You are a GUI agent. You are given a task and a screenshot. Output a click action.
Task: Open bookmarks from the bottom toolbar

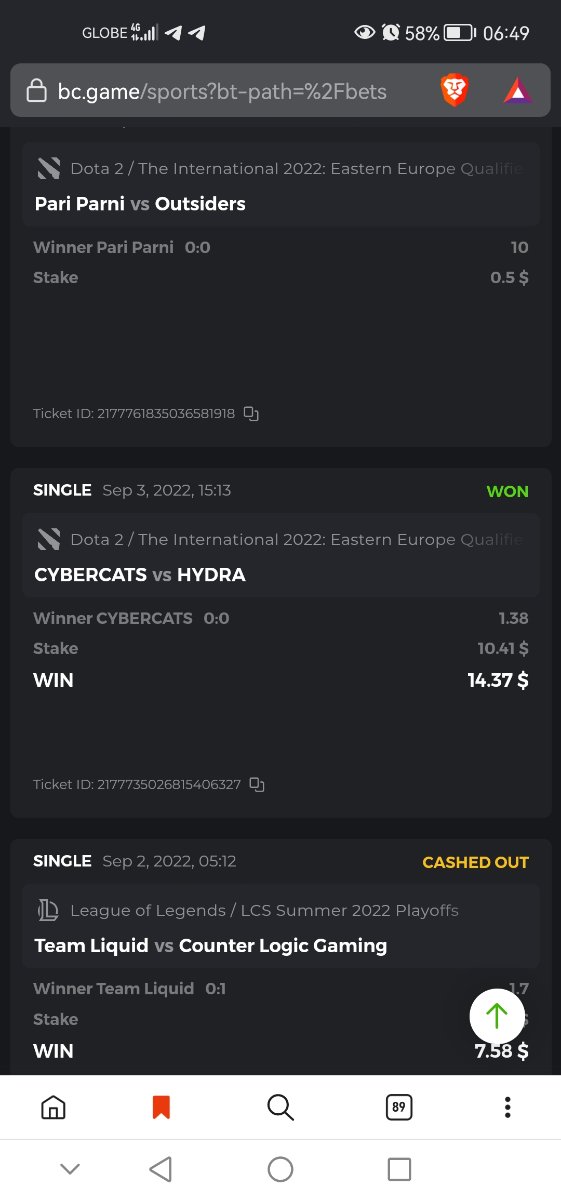point(161,1107)
